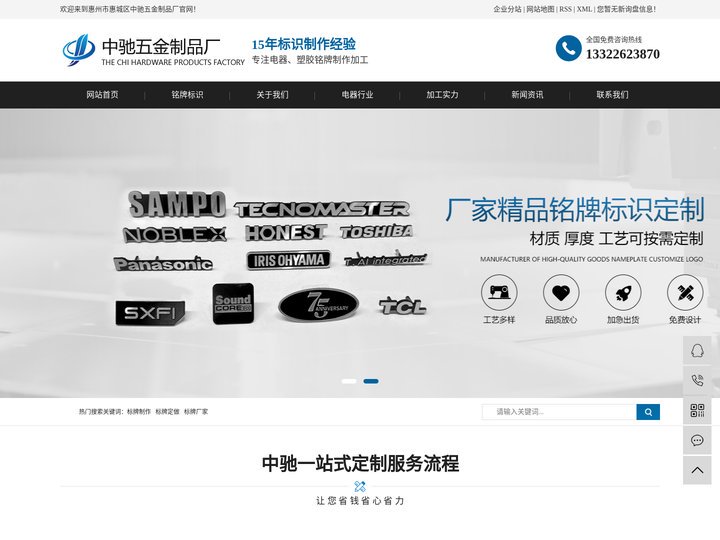The image size is (720, 540).
Task: Go to 关于我们 page
Action: click(x=272, y=95)
